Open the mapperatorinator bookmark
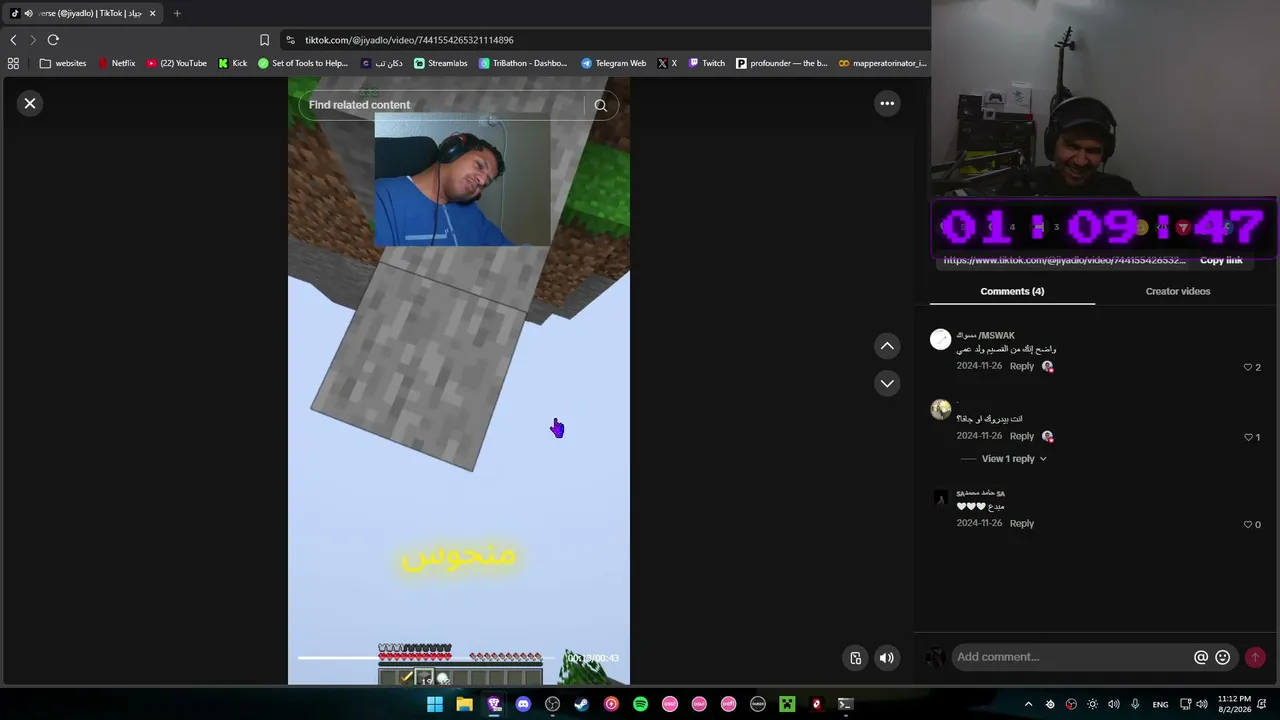This screenshot has height=720, width=1280. (883, 63)
